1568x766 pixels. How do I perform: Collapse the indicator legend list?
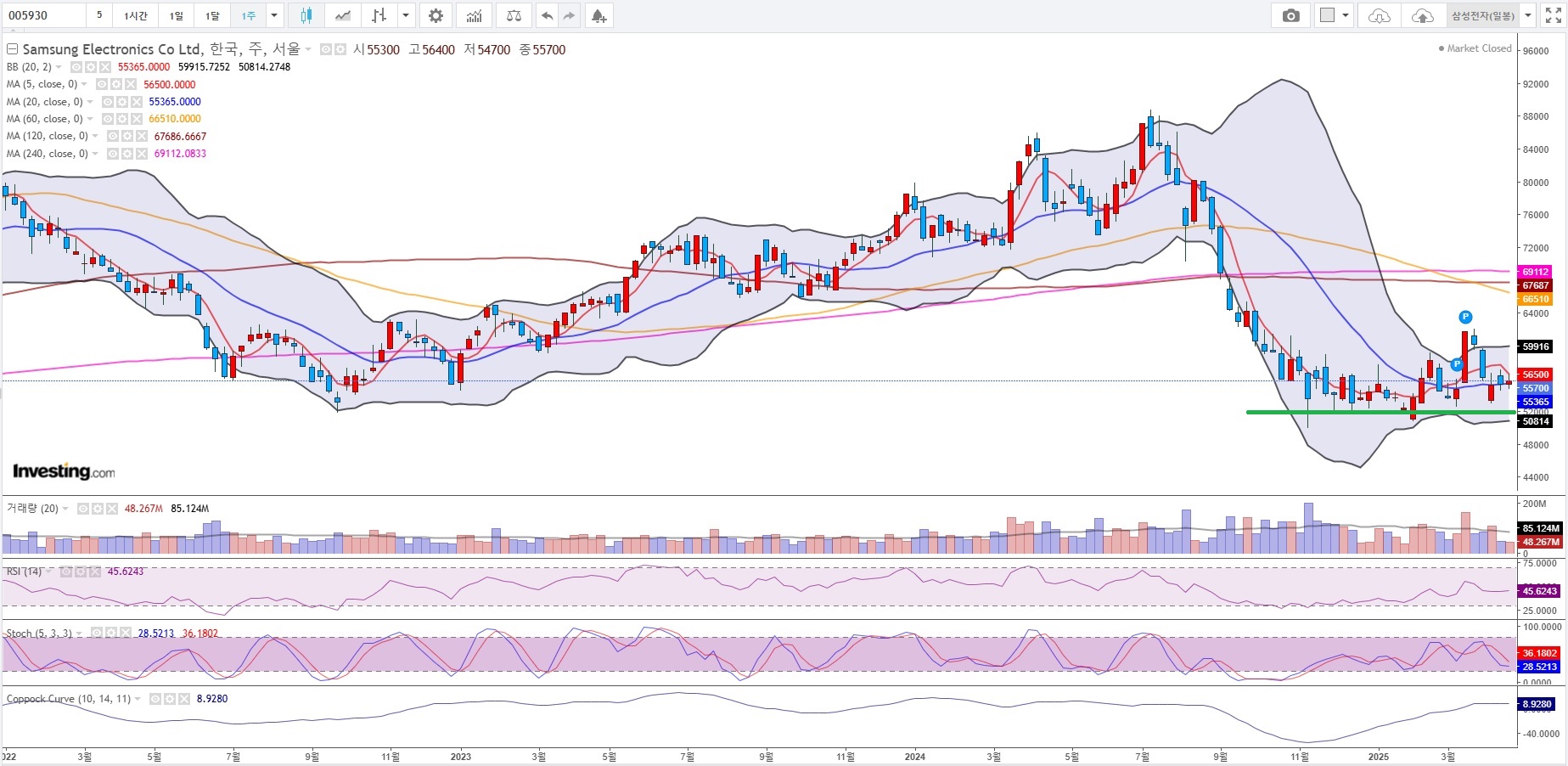click(12, 50)
